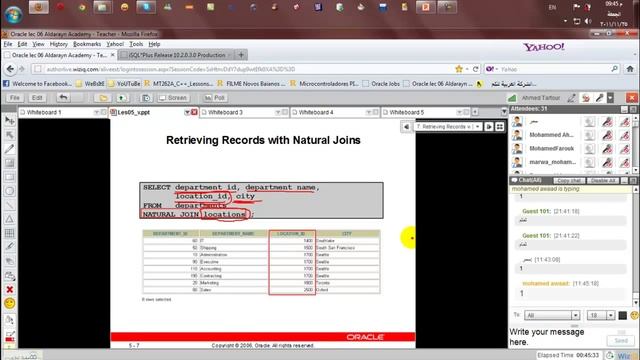640x360 pixels.
Task: Toggle the presenter webcam icon
Action: pyautogui.click(x=586, y=98)
